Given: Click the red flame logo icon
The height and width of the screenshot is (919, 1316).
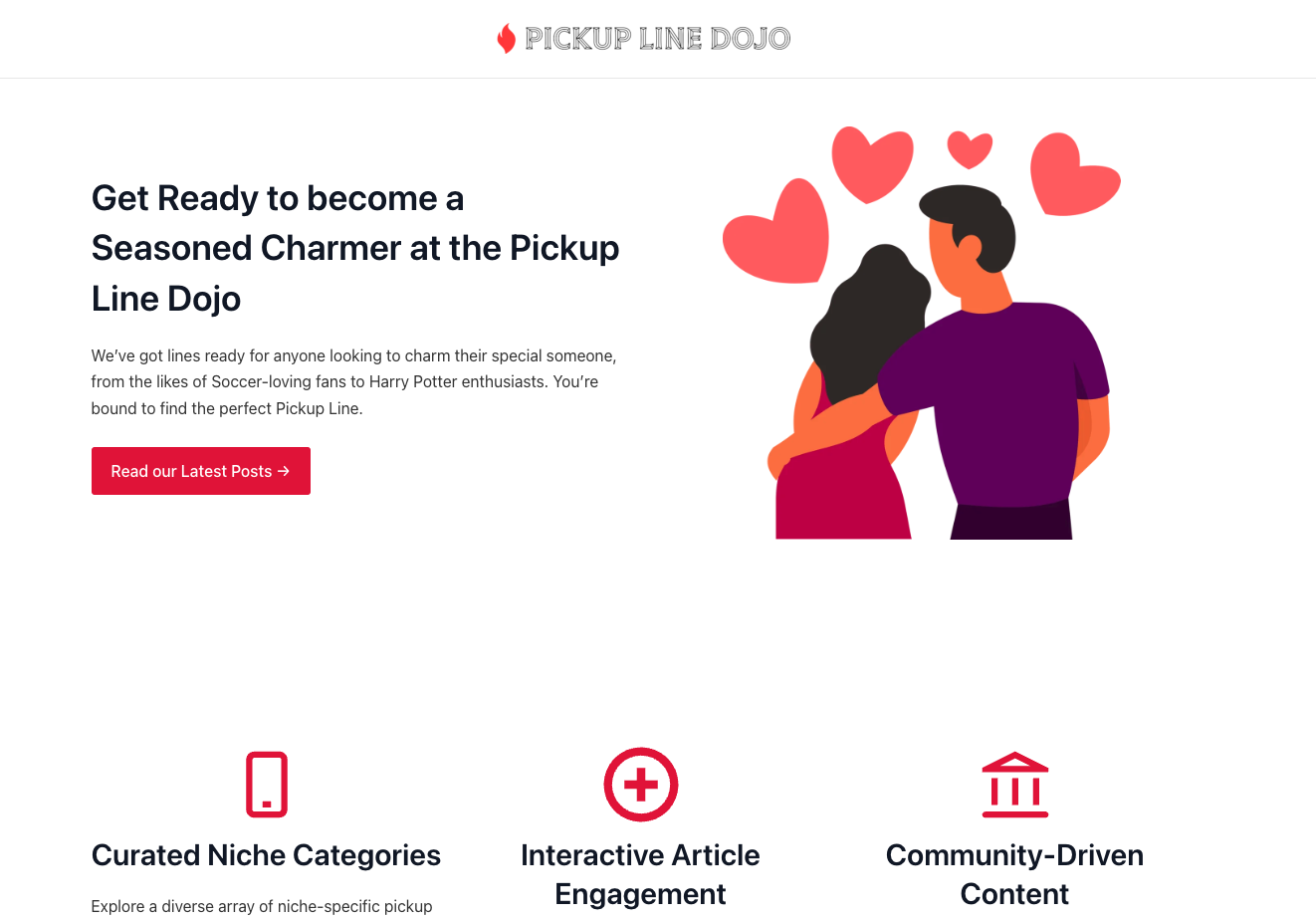Looking at the screenshot, I should click(507, 39).
